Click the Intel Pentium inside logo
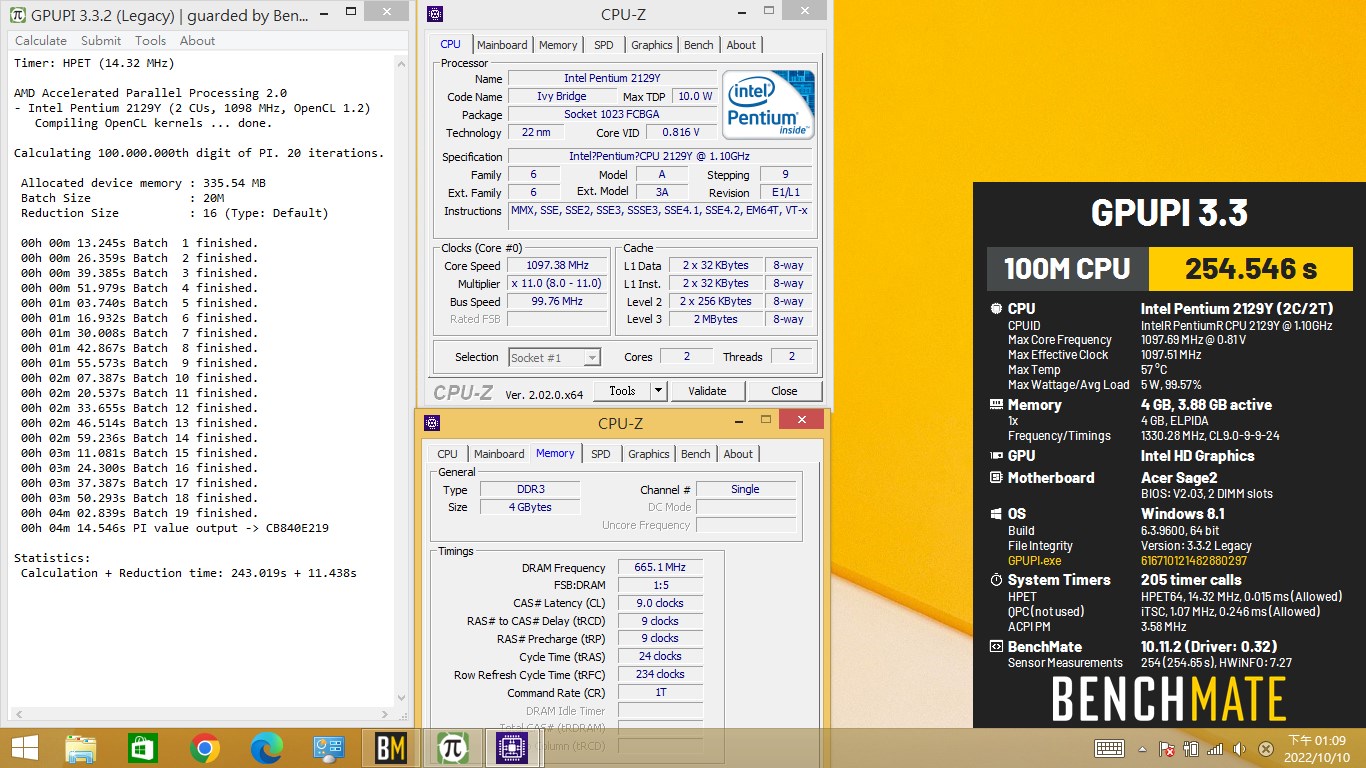 [768, 104]
